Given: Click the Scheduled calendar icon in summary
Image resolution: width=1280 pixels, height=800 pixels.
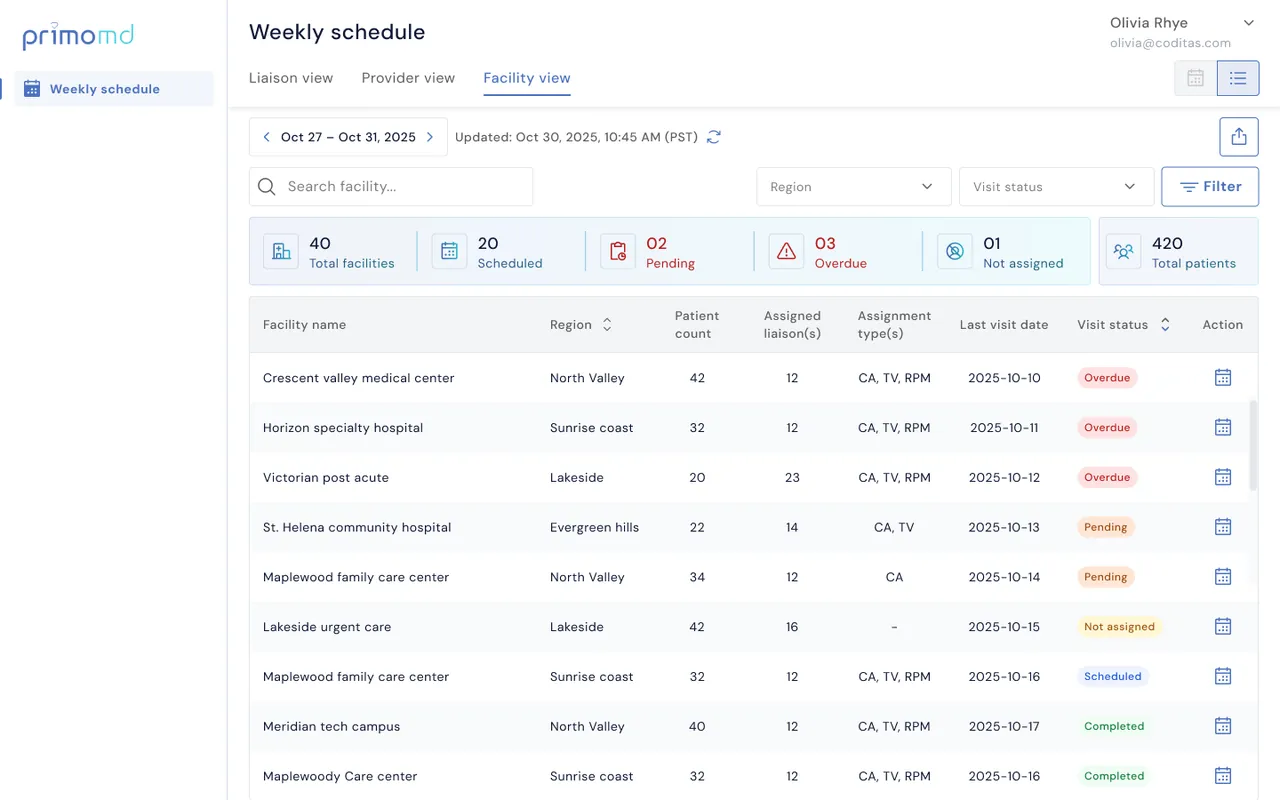Looking at the screenshot, I should coord(449,252).
